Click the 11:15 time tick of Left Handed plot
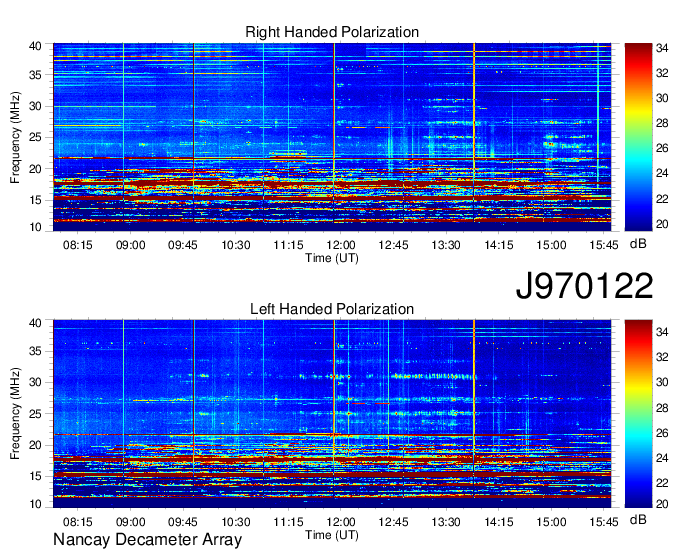Viewport: 680px width, 552px height. coord(288,522)
